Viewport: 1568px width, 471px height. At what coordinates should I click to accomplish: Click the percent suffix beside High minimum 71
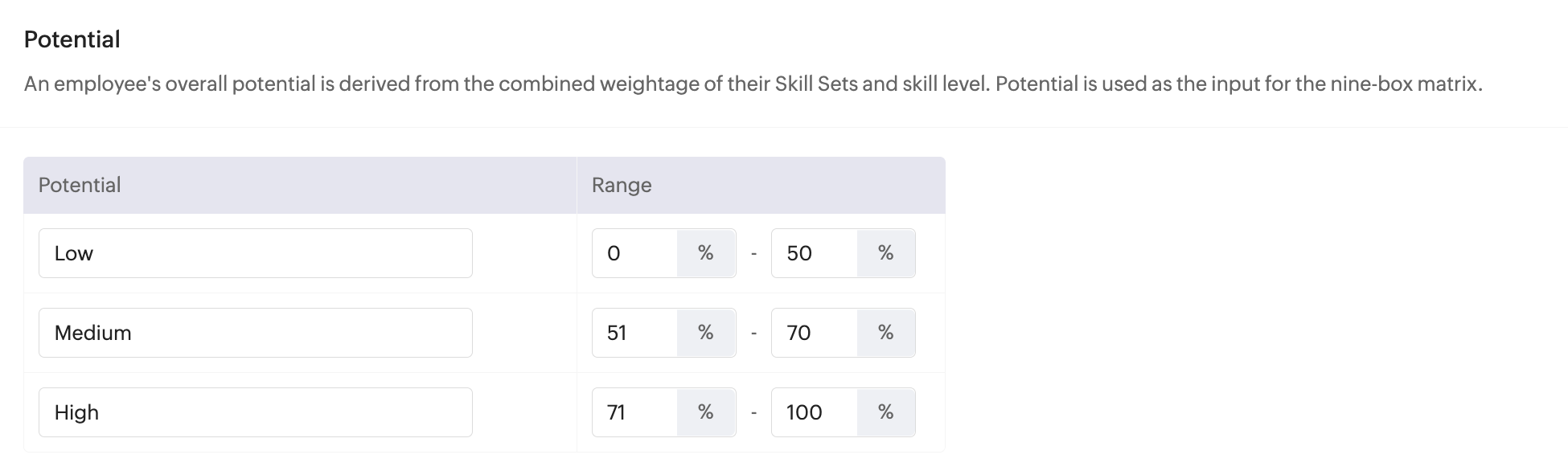[706, 412]
